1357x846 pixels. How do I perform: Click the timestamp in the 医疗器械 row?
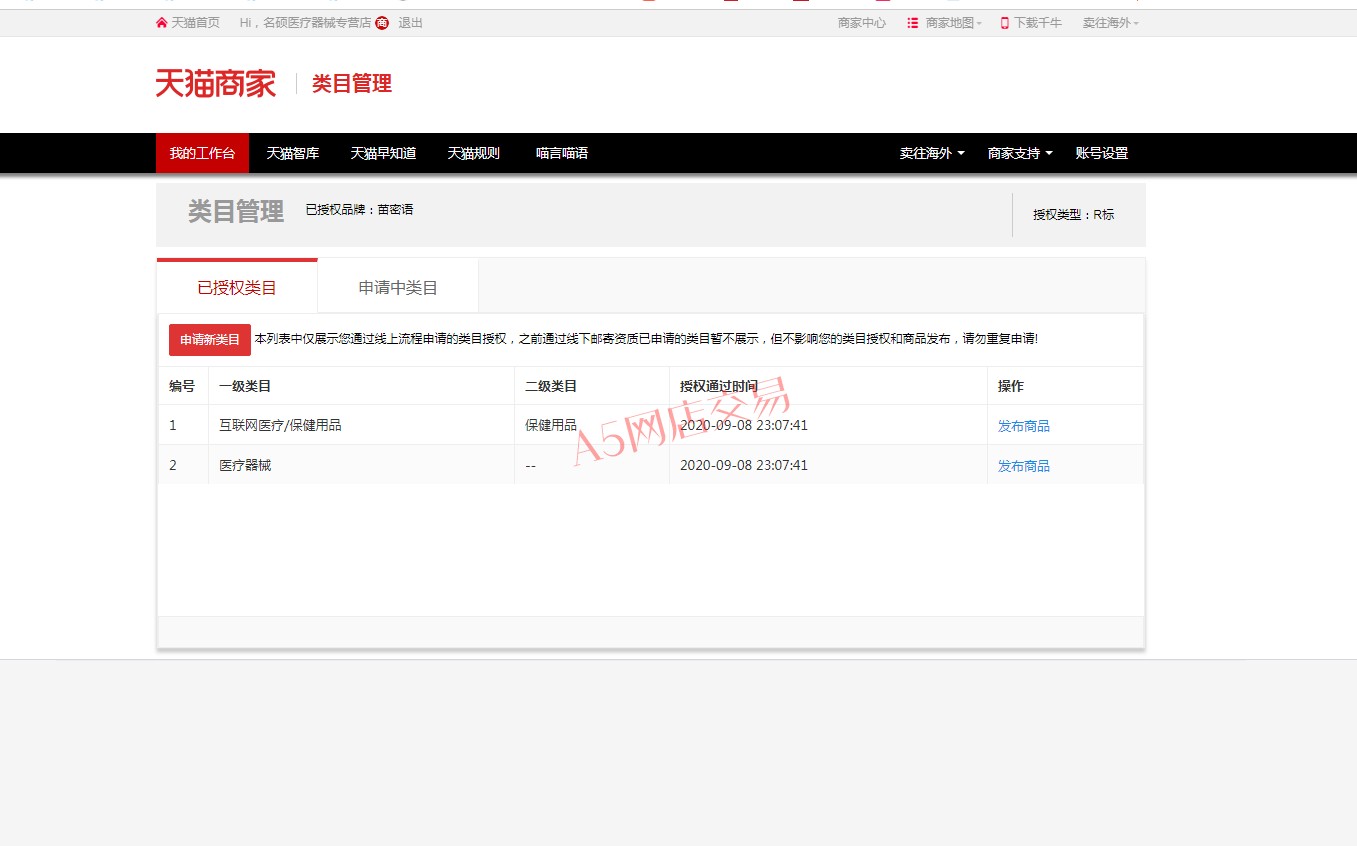coord(744,465)
